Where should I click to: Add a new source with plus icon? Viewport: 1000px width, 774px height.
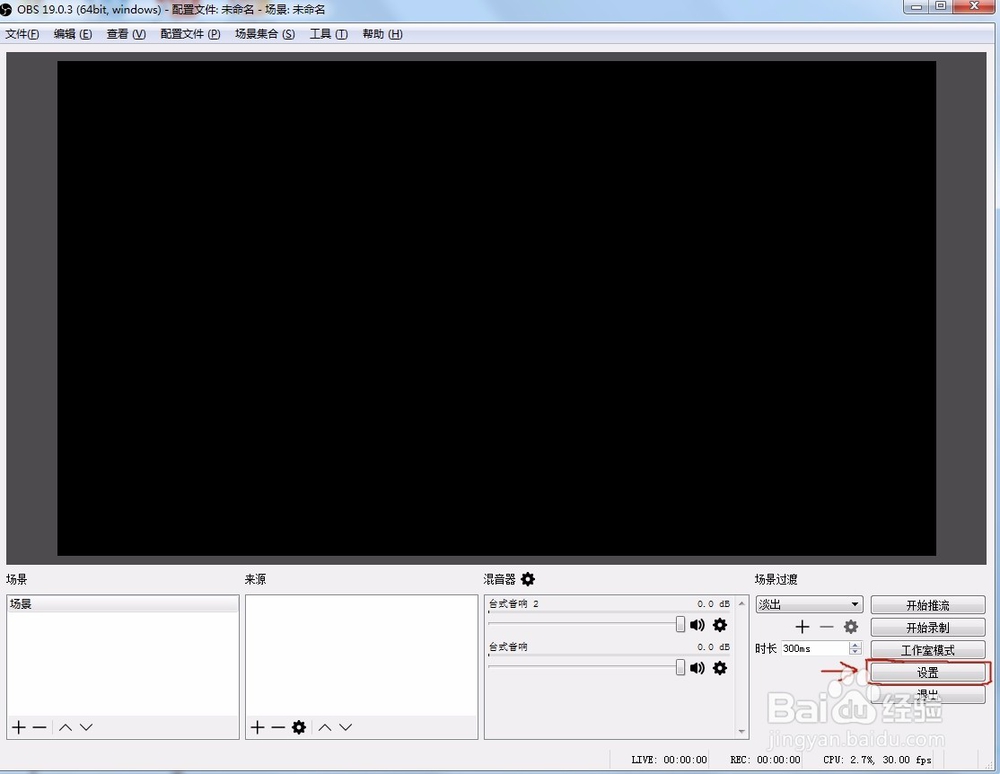pos(257,727)
